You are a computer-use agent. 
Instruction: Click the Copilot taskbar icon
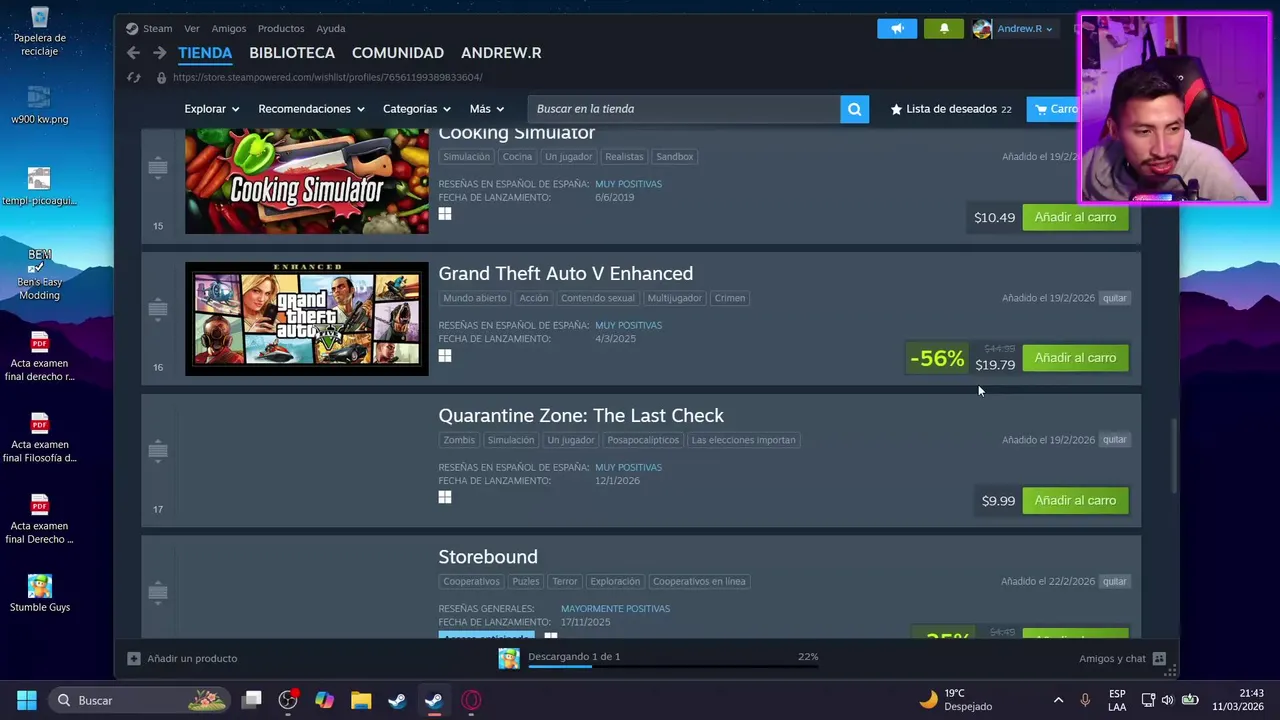[x=324, y=700]
